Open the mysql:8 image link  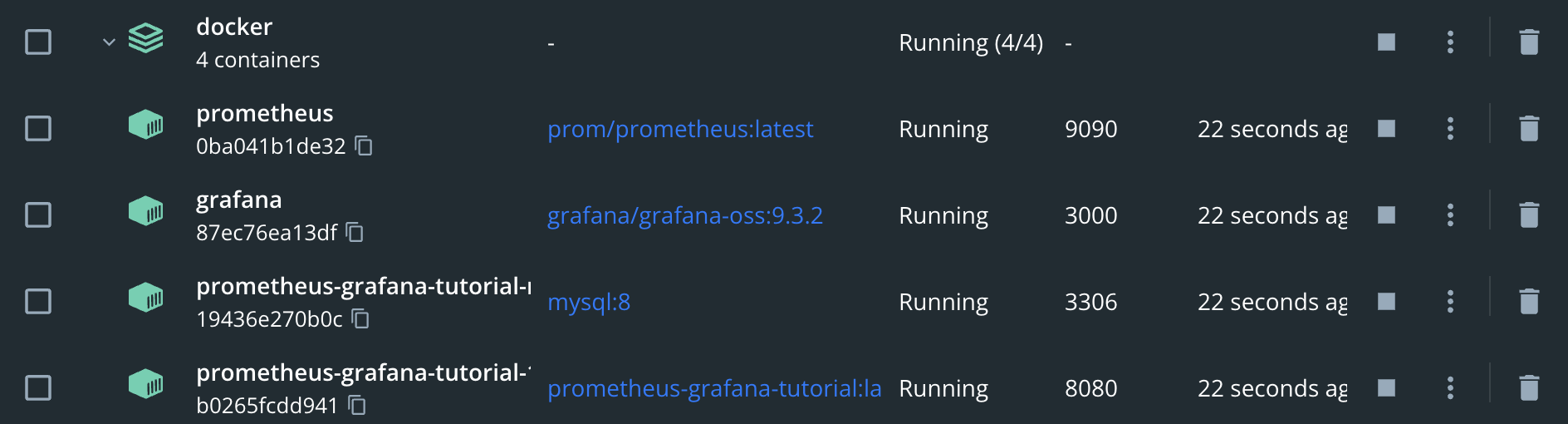[589, 302]
